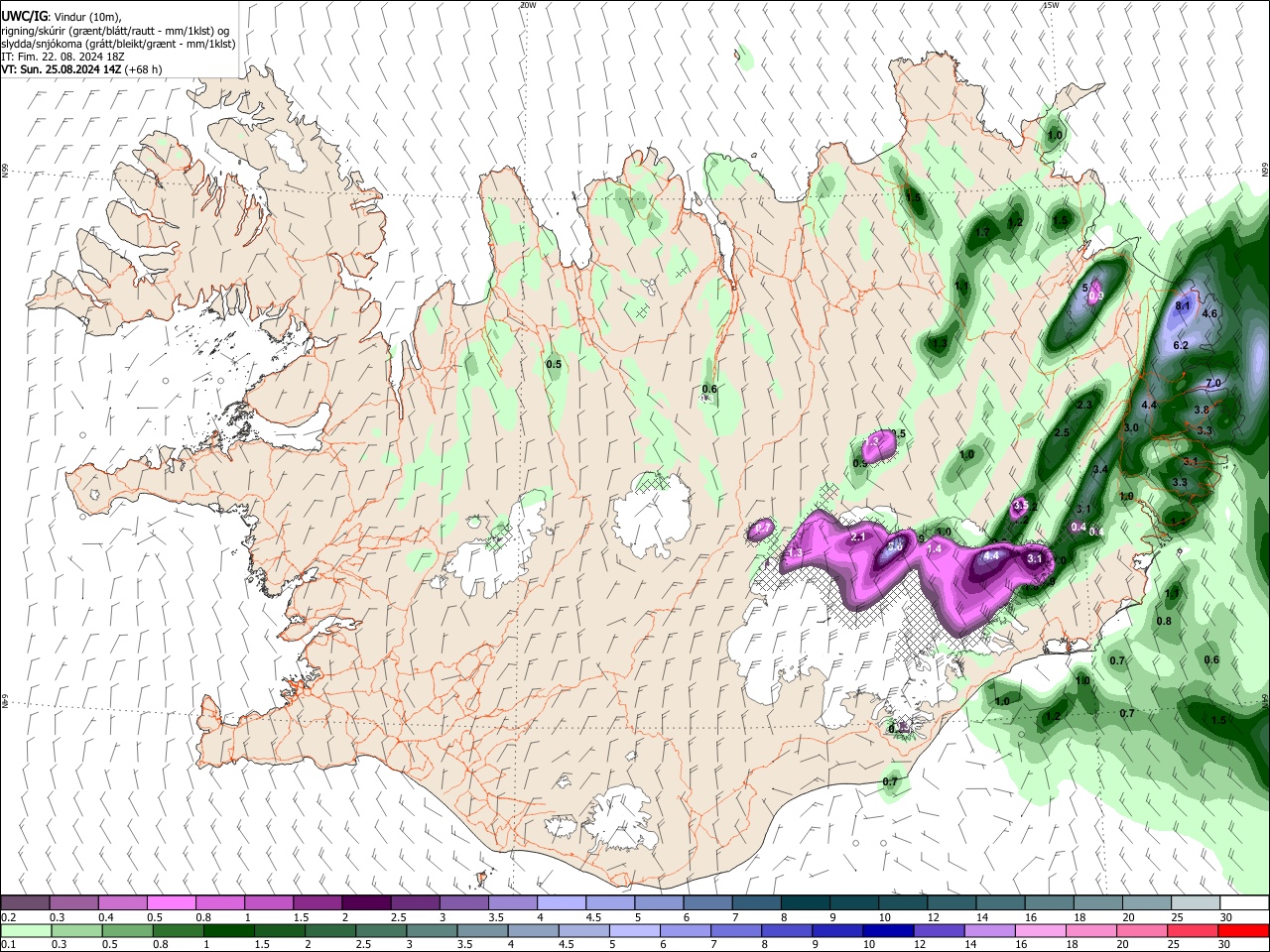Click the red-pink swatch labeled 25 in bottom row

1193,930
